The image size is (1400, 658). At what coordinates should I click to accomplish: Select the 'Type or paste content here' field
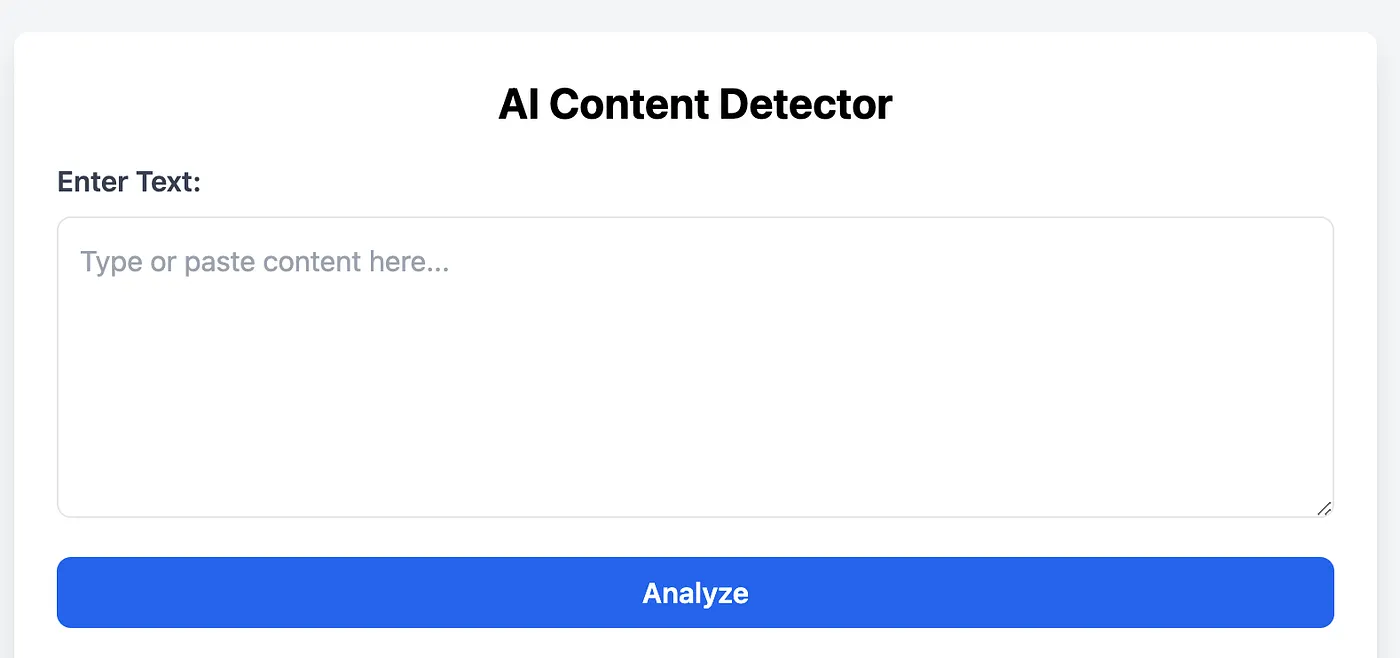[x=696, y=365]
